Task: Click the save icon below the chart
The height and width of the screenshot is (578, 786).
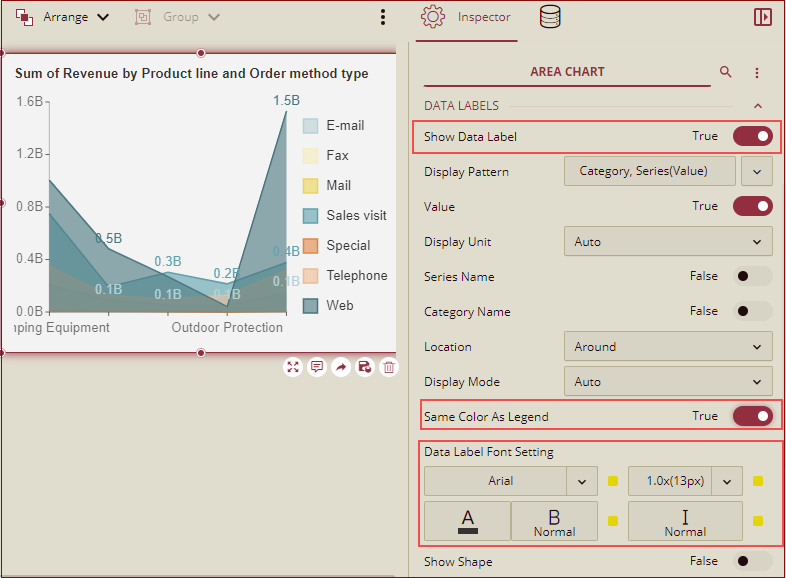Action: (365, 367)
